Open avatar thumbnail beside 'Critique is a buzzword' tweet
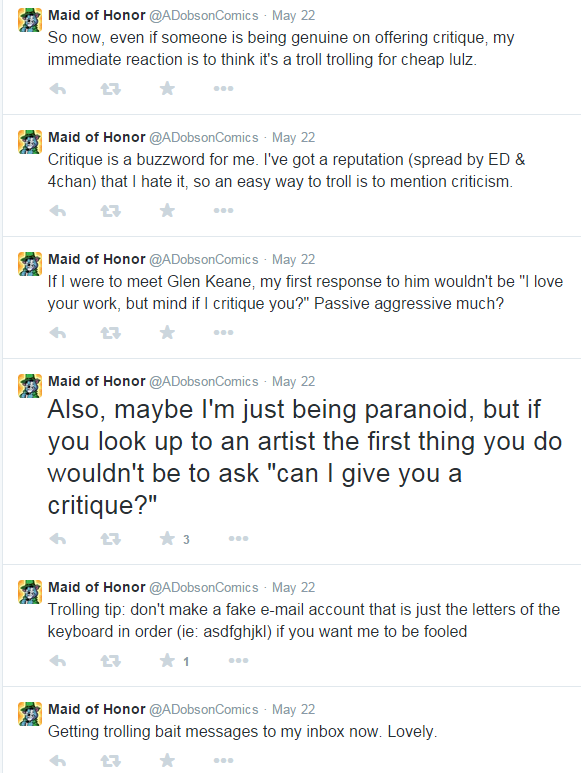The image size is (581, 773). coord(30,142)
